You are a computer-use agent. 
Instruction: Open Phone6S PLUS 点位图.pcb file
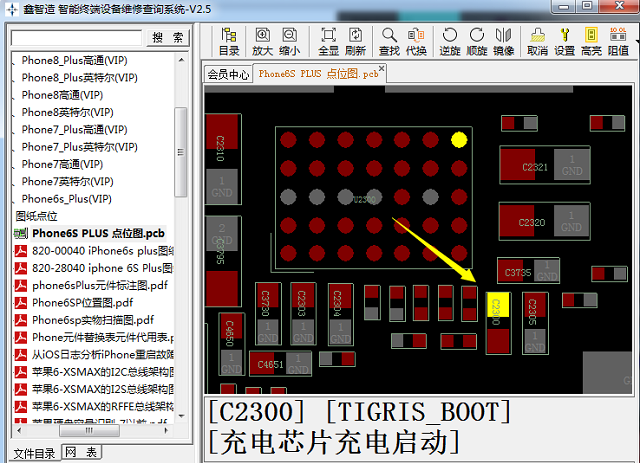[x=98, y=233]
